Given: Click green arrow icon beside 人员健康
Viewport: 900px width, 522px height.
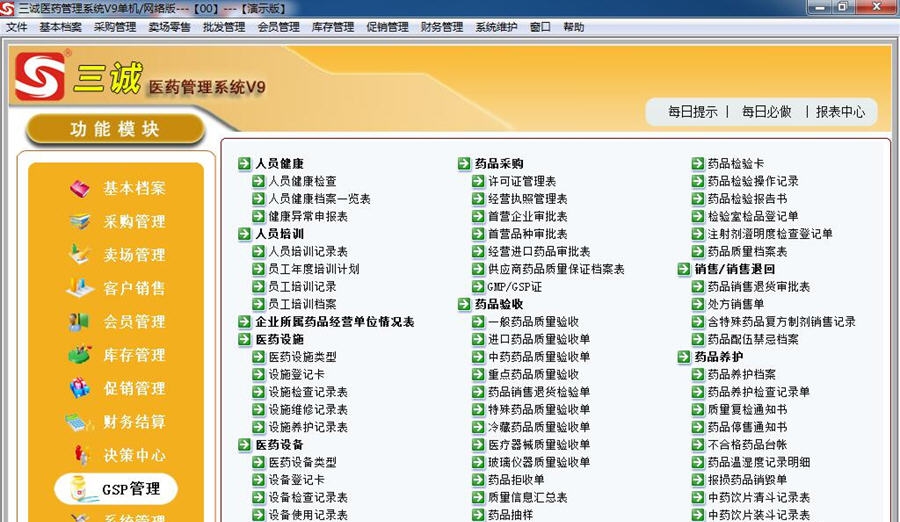Looking at the screenshot, I should (x=245, y=164).
